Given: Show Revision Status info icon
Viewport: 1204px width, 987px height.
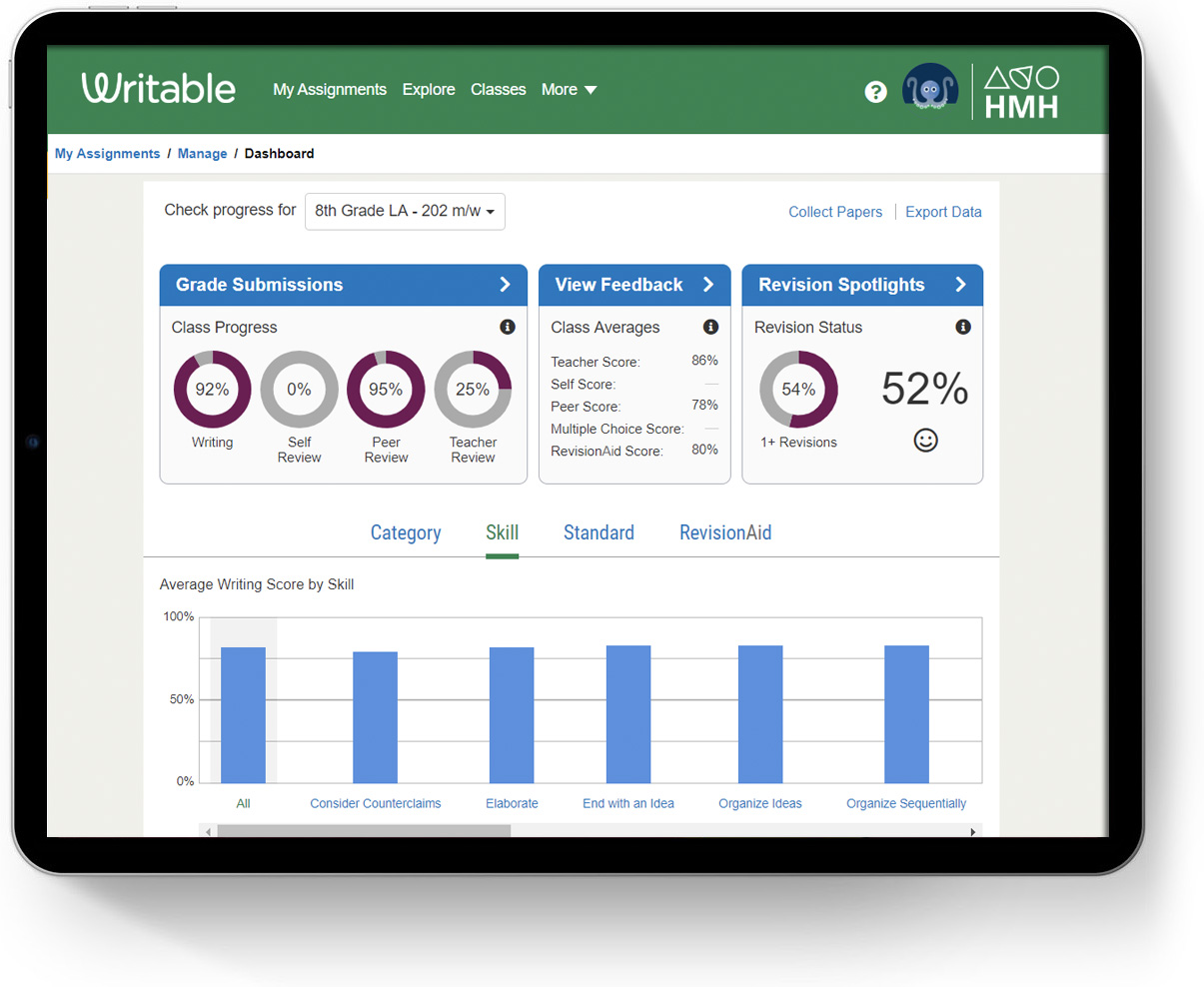Looking at the screenshot, I should coord(963,327).
